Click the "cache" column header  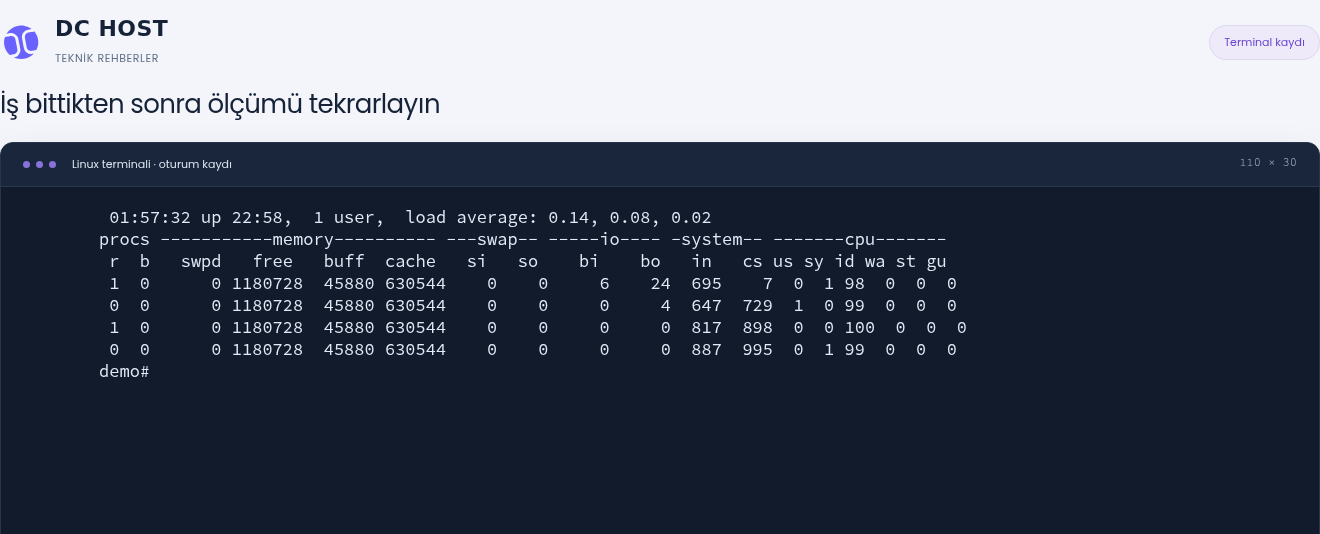click(x=410, y=262)
